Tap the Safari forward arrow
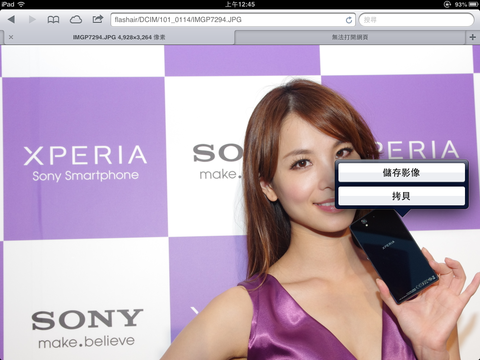This screenshot has width=480, height=360. point(32,19)
